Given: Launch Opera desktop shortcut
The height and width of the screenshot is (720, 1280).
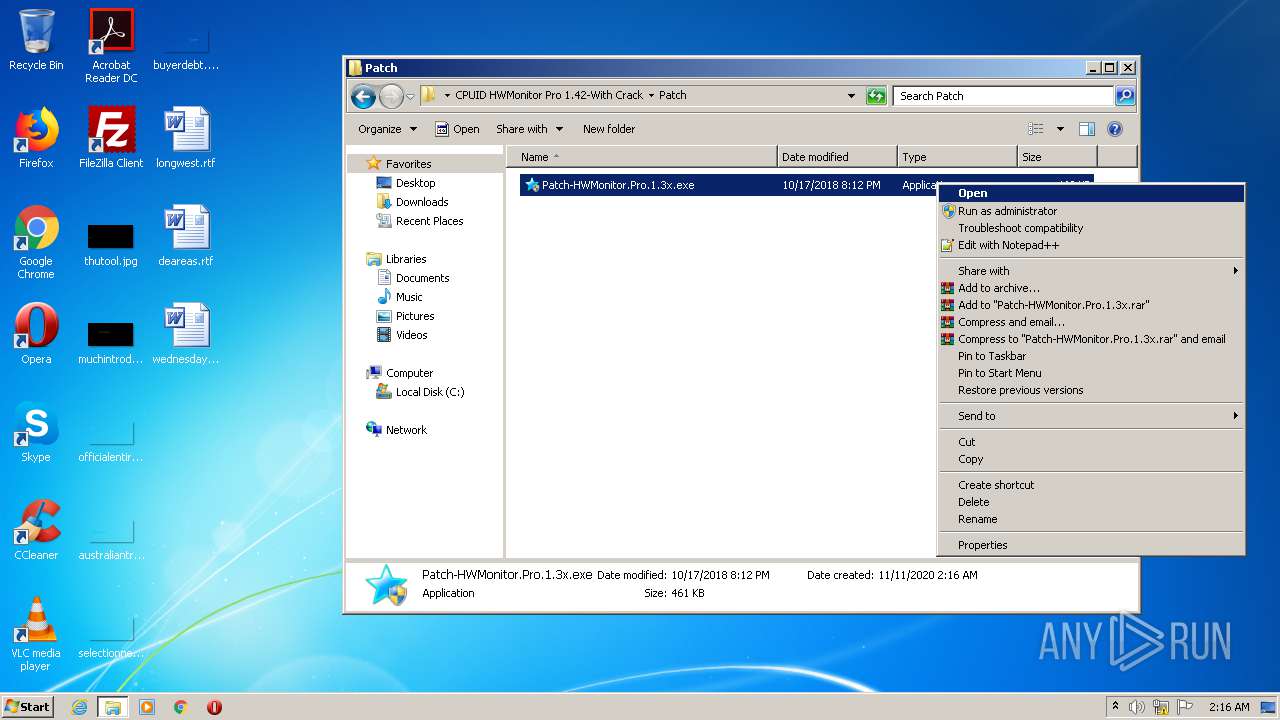Looking at the screenshot, I should 36,334.
